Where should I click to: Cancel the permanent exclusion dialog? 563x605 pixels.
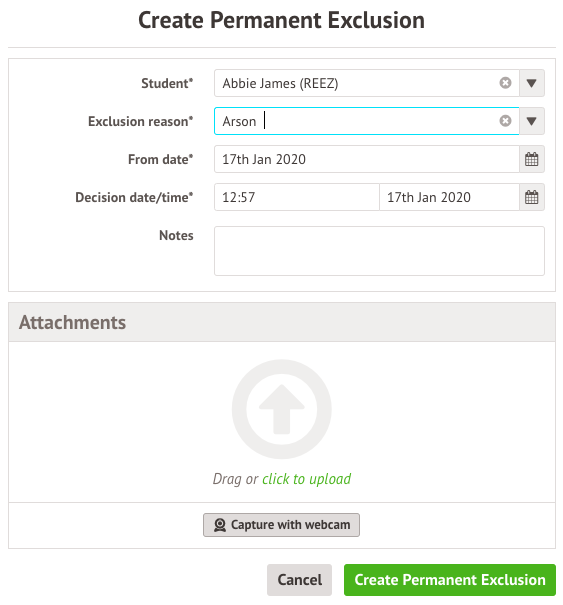pos(299,580)
